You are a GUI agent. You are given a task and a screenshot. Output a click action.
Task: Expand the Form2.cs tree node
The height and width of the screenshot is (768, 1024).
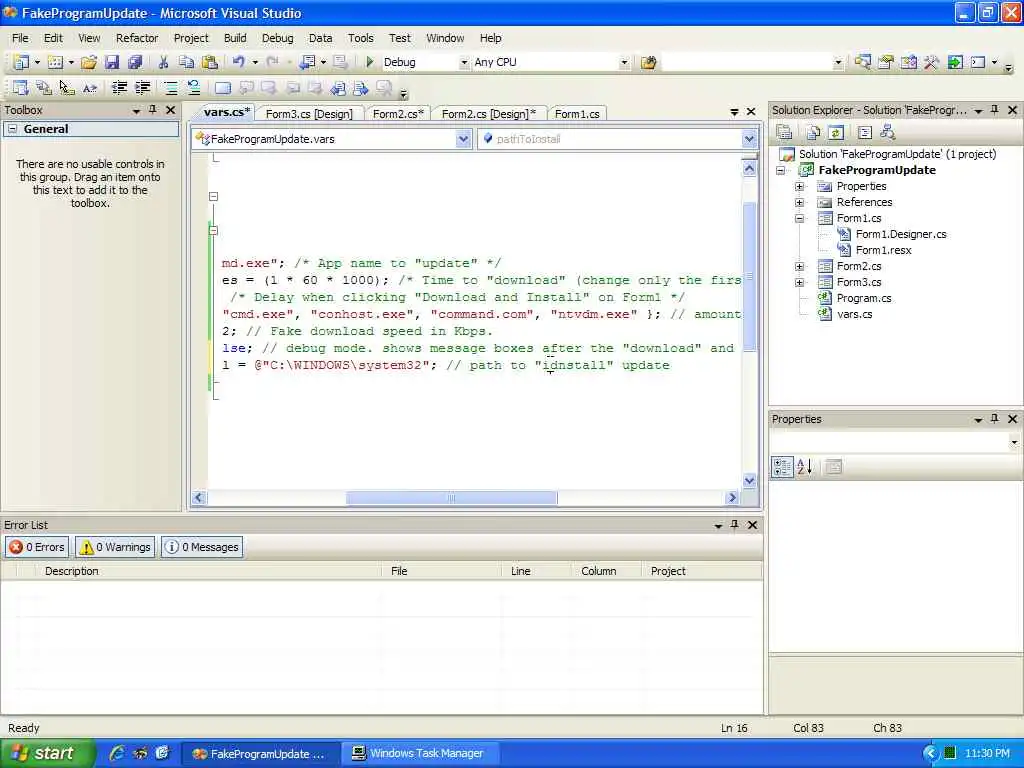click(799, 266)
